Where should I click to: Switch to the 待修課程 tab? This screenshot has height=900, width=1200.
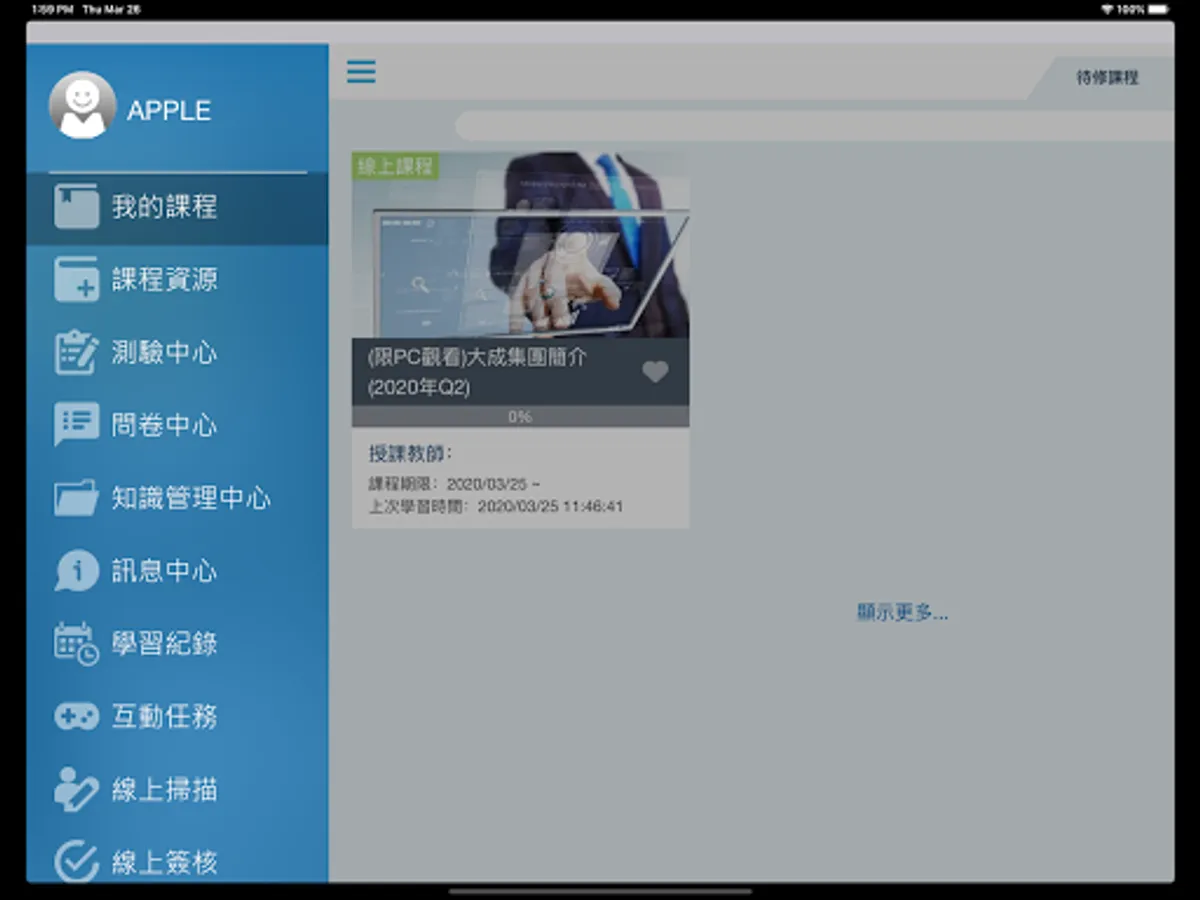[1106, 78]
